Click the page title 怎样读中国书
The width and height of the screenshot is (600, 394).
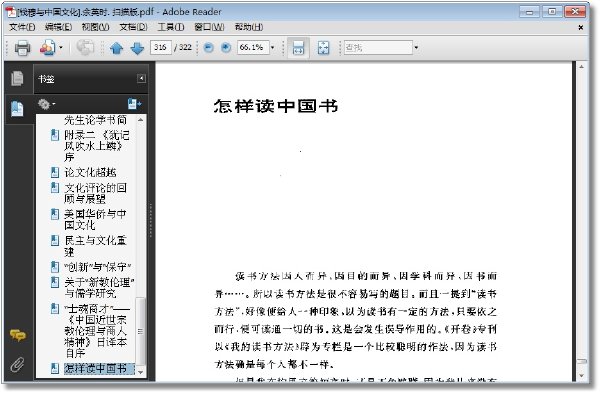pyautogui.click(x=276, y=106)
